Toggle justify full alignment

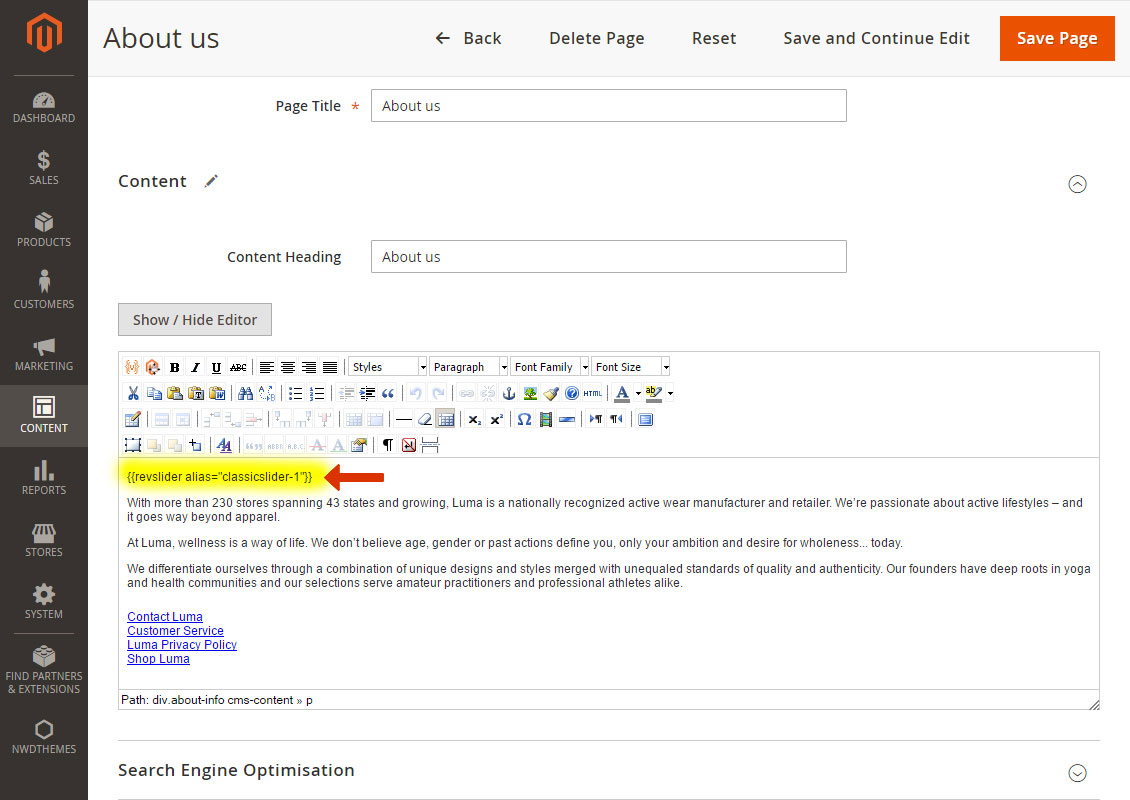tap(329, 368)
